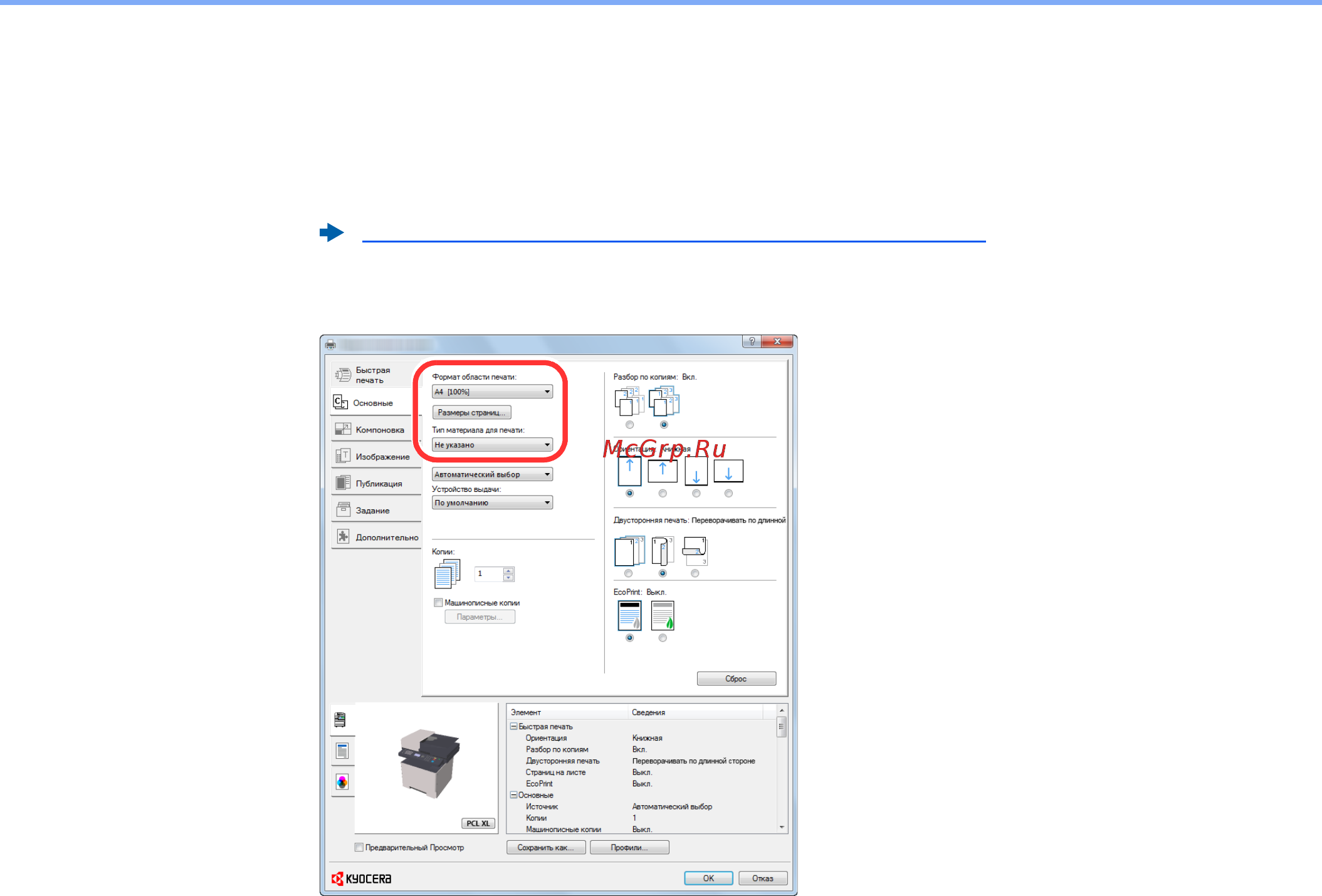Decrease copies with the down stepper arrow
Screen dimensions: 1322x896
pyautogui.click(x=508, y=577)
